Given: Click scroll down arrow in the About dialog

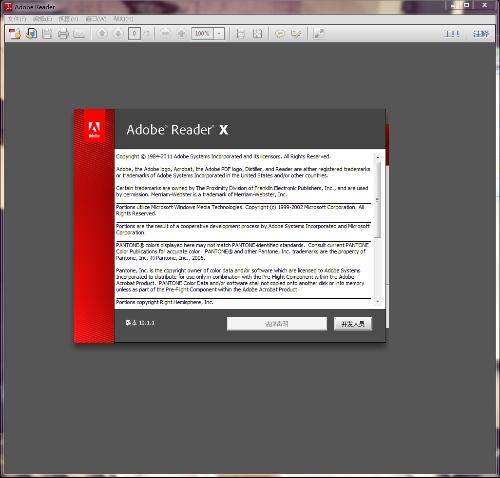Looking at the screenshot, I should [x=378, y=301].
